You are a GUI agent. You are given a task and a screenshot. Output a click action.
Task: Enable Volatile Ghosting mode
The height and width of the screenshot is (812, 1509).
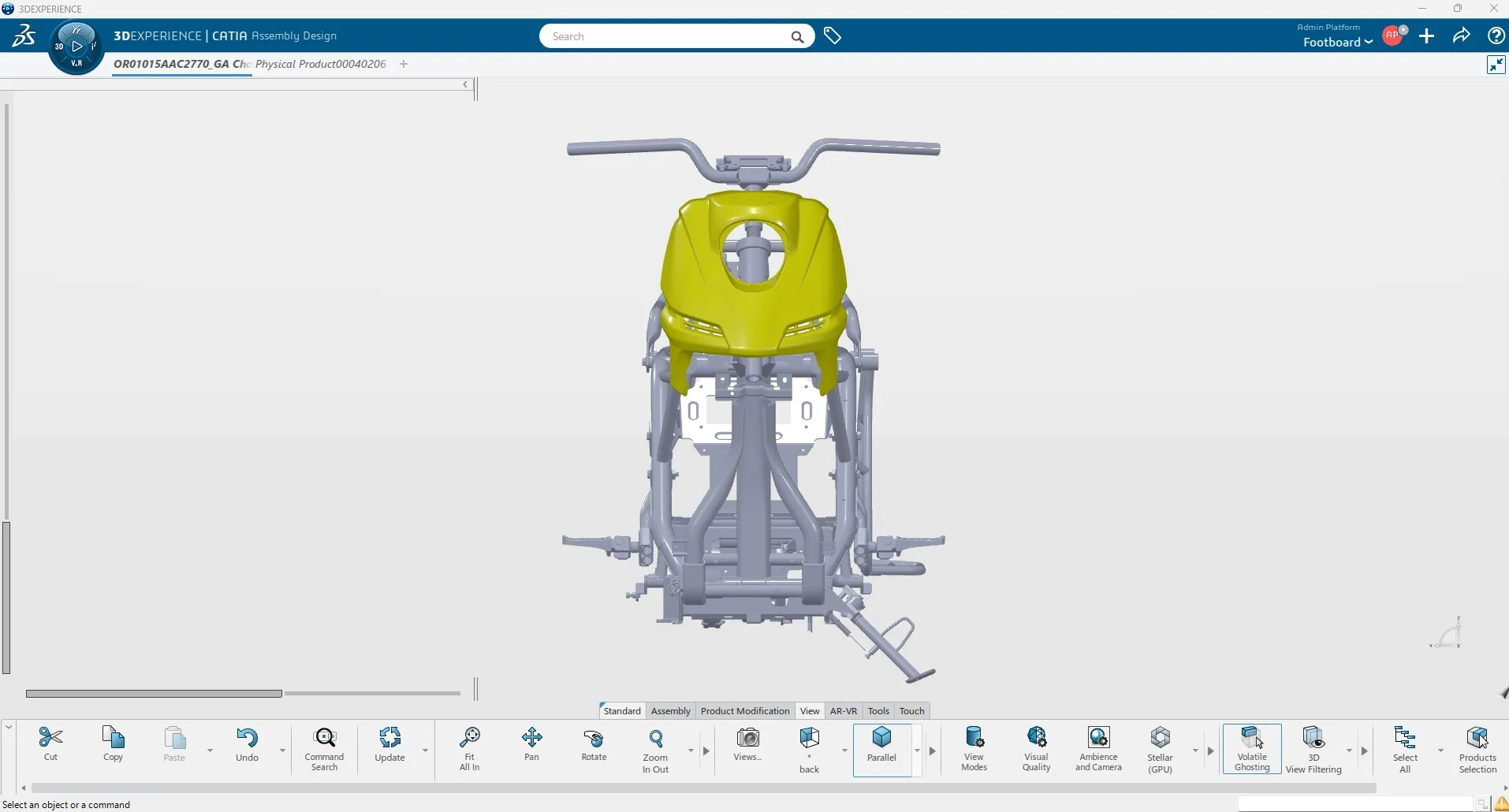[1252, 748]
